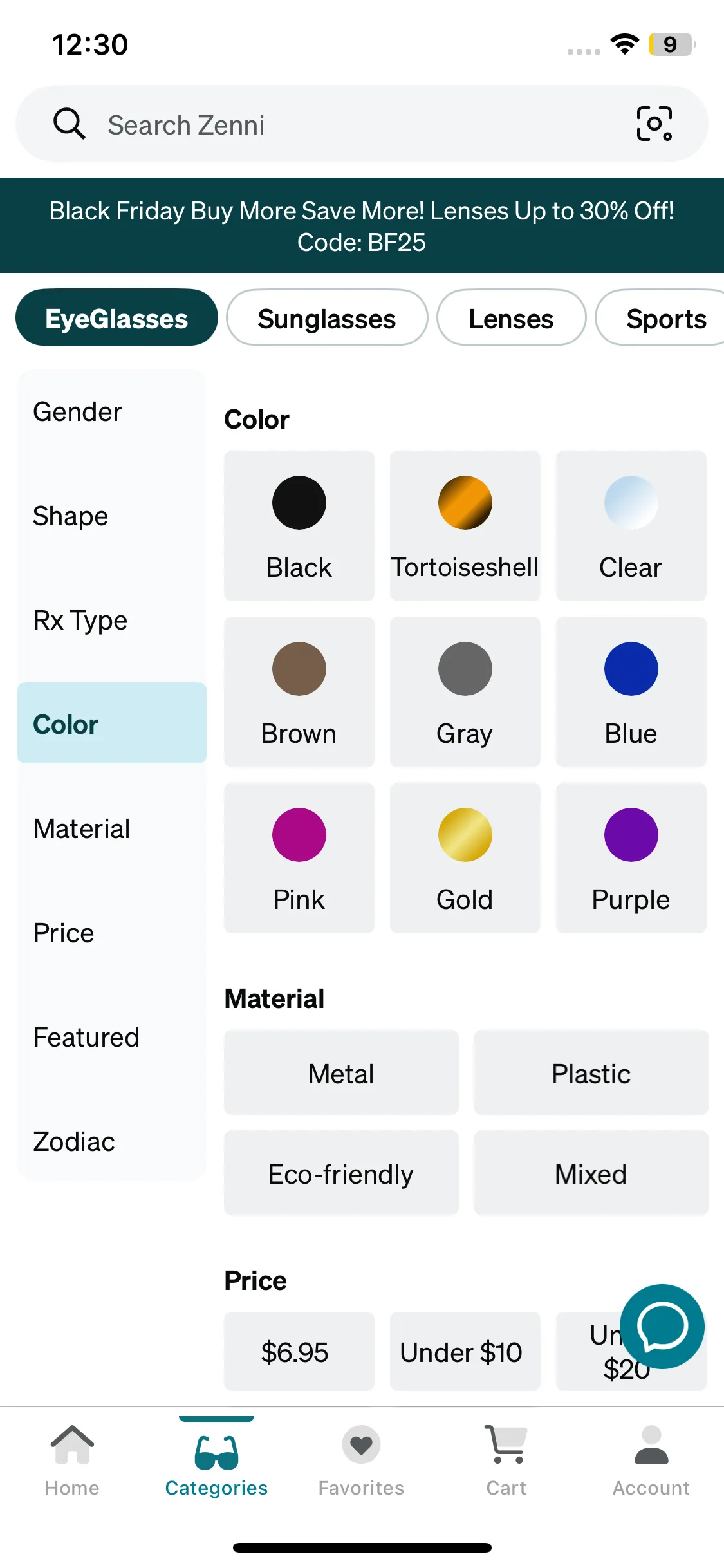Viewport: 724px width, 1568px height.
Task: Switch to the Sunglasses tab
Action: coord(327,319)
